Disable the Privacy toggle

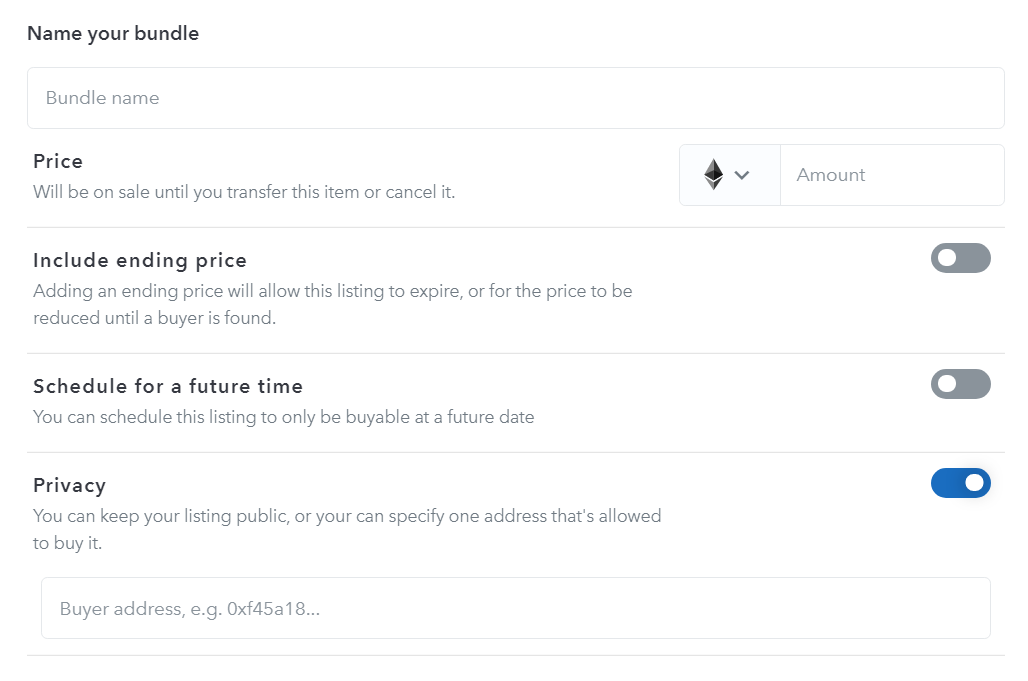960,483
